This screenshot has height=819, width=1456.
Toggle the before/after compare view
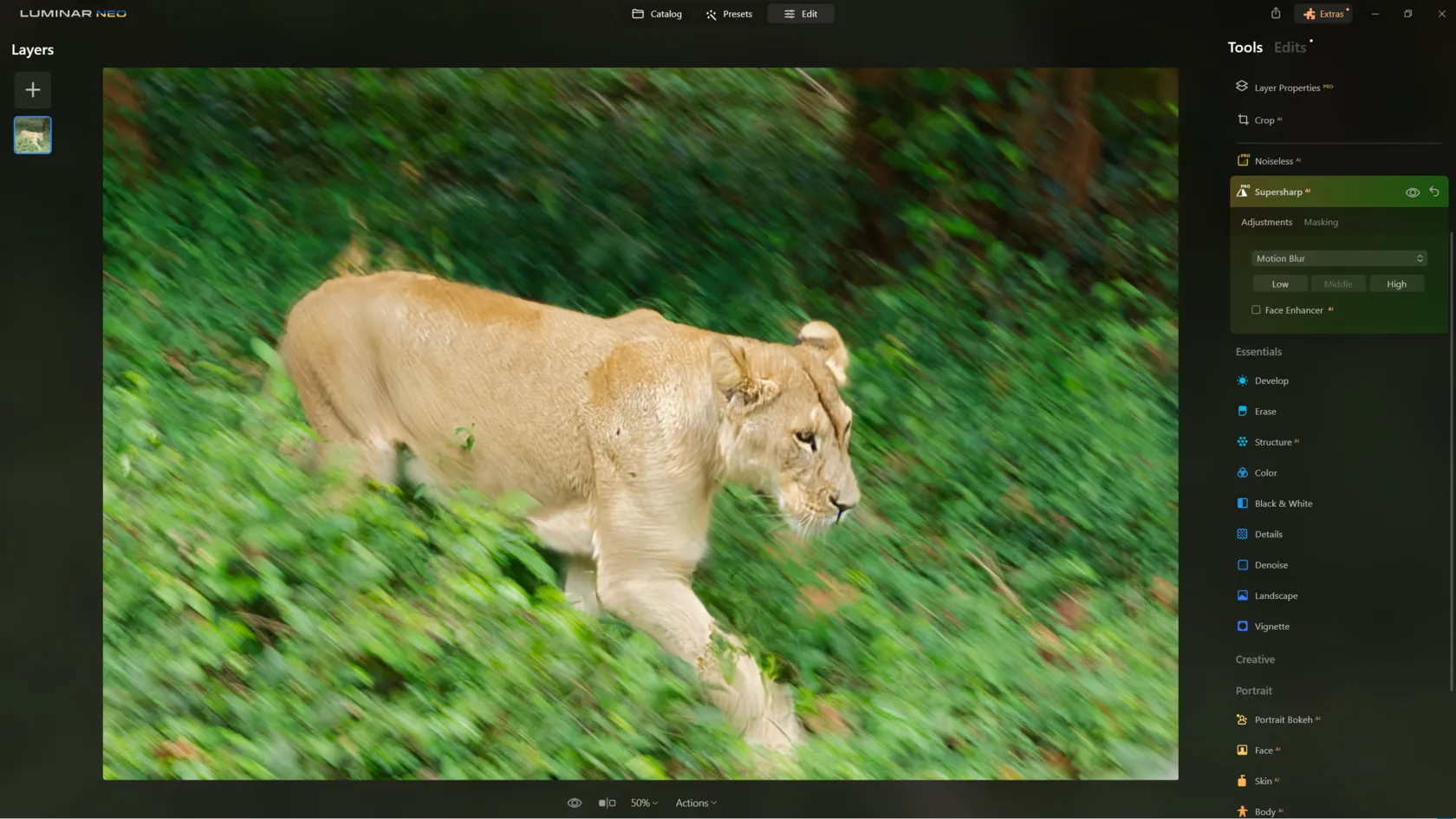point(607,803)
